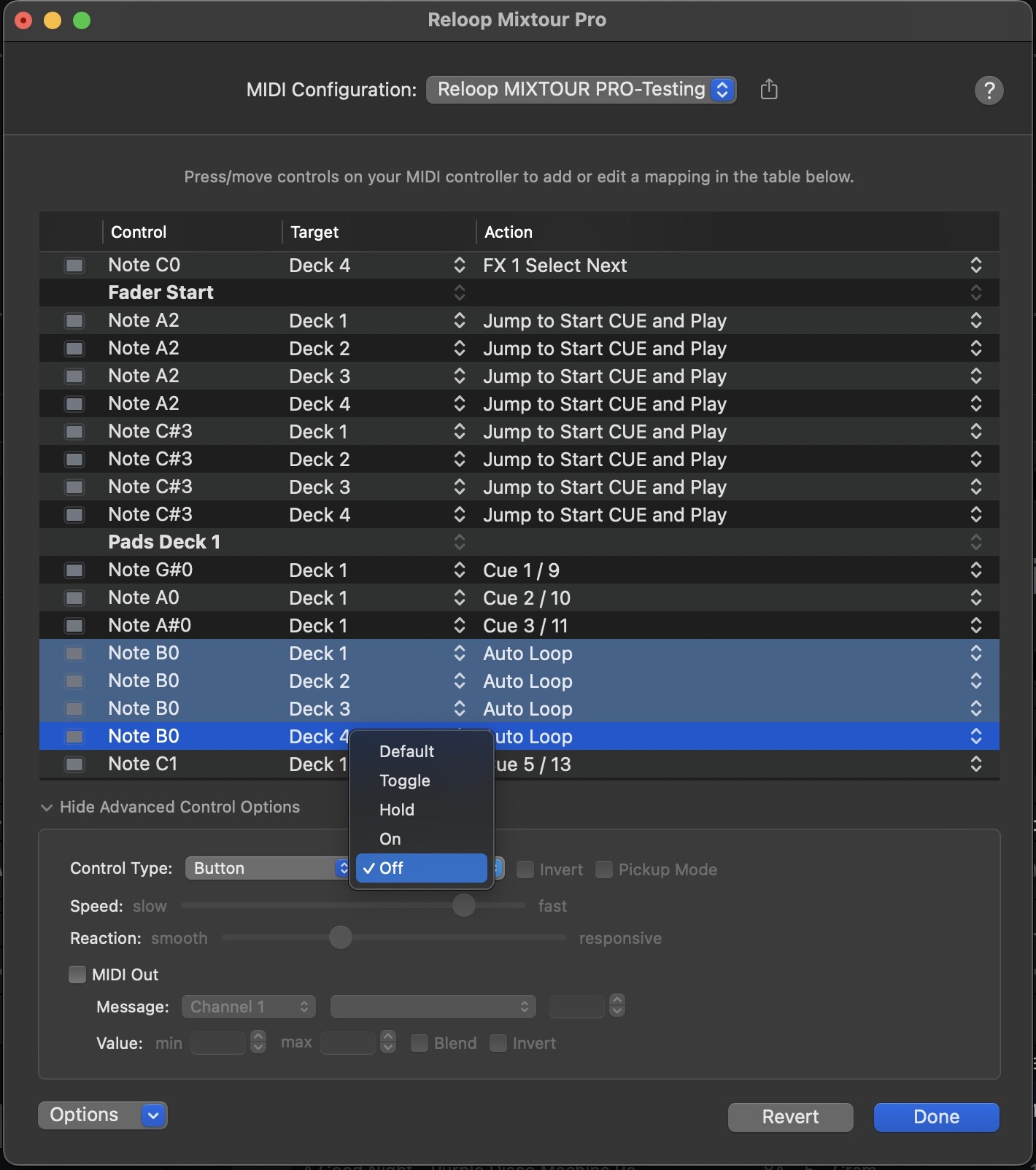This screenshot has width=1036, height=1170.
Task: Enable the MIDI Out checkbox
Action: pyautogui.click(x=77, y=975)
